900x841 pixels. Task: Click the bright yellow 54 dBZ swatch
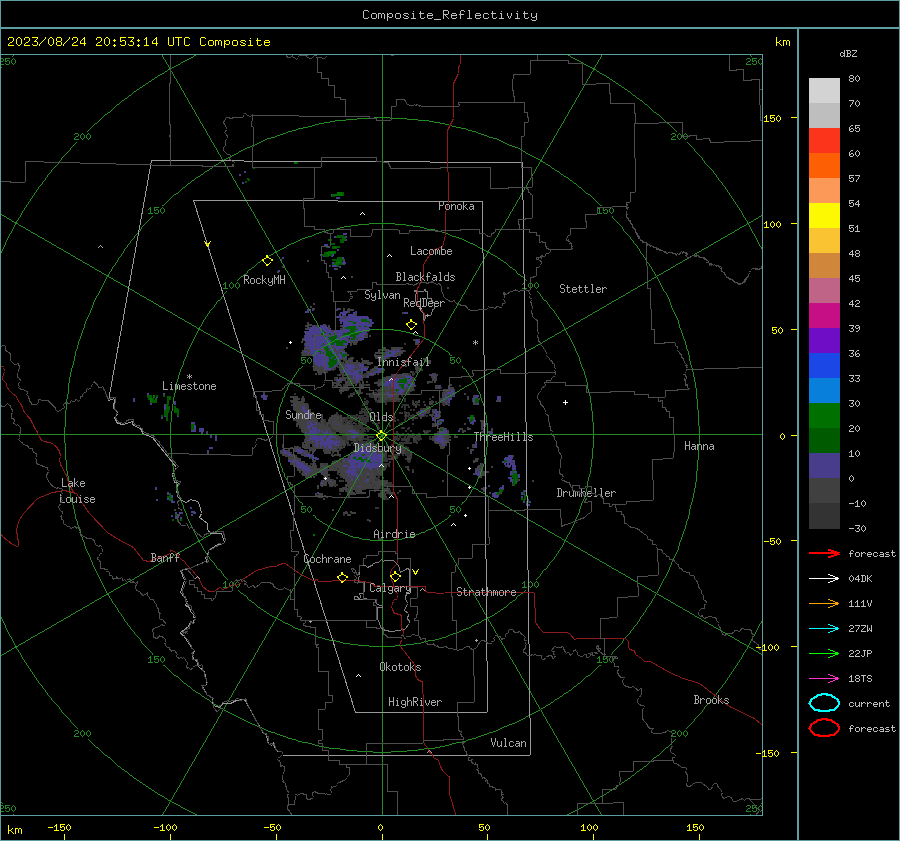824,215
